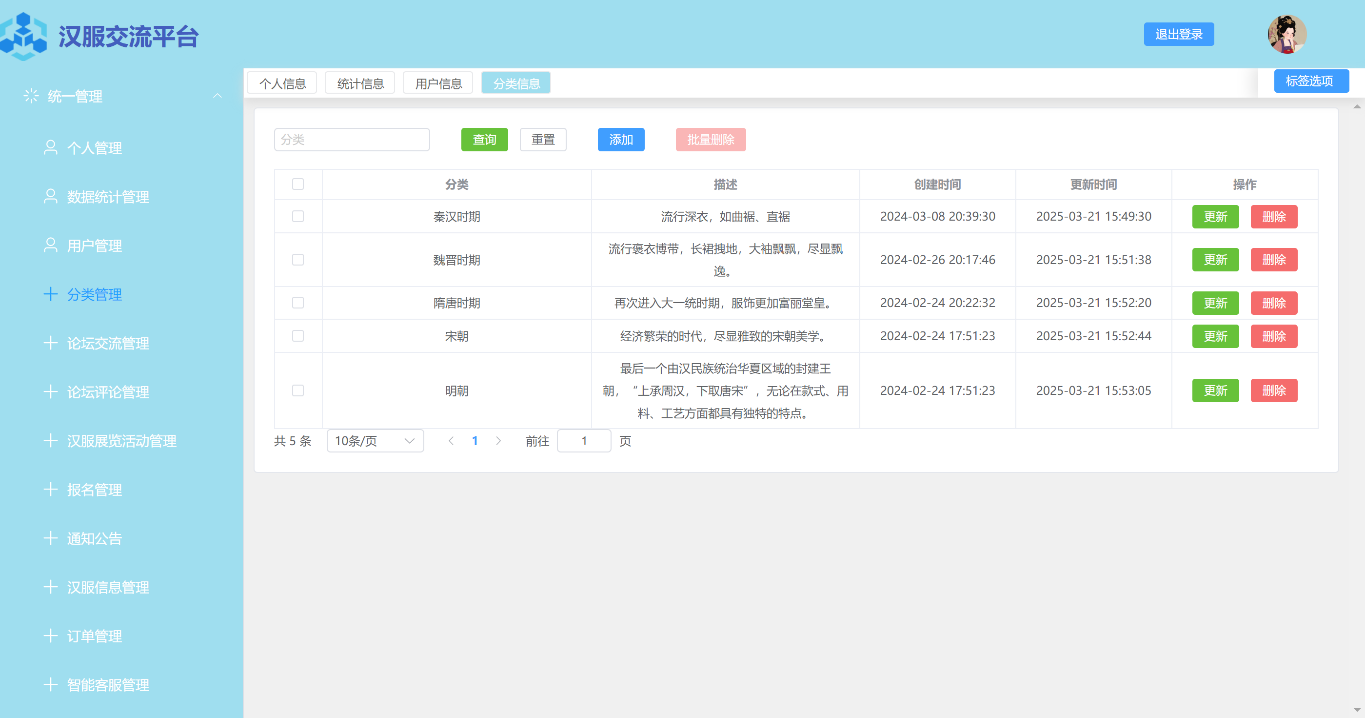Click 删除 for 隋唐时期 row
This screenshot has height=718, width=1365.
(1274, 303)
